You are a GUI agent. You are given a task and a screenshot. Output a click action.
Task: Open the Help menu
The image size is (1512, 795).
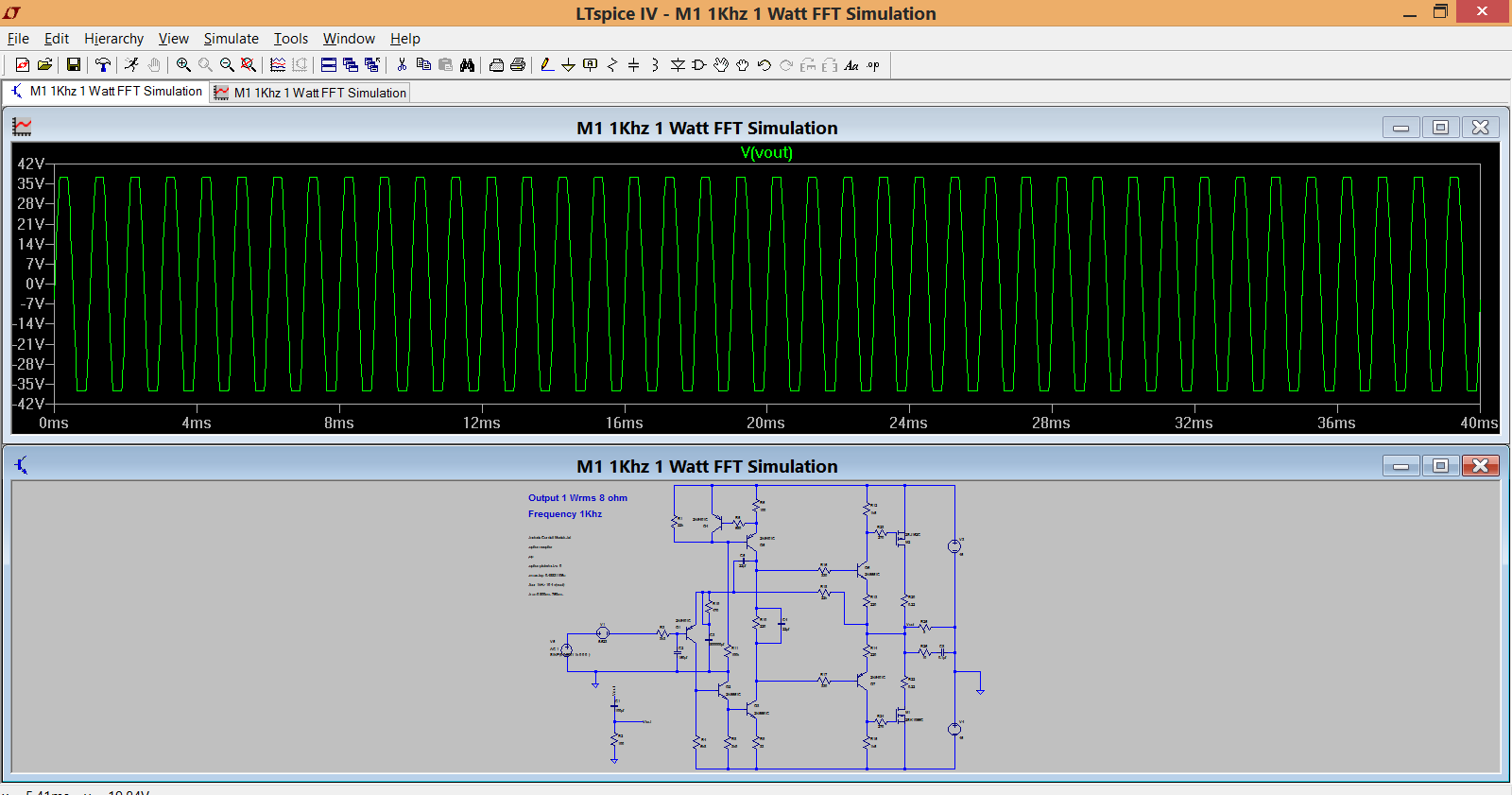(404, 39)
